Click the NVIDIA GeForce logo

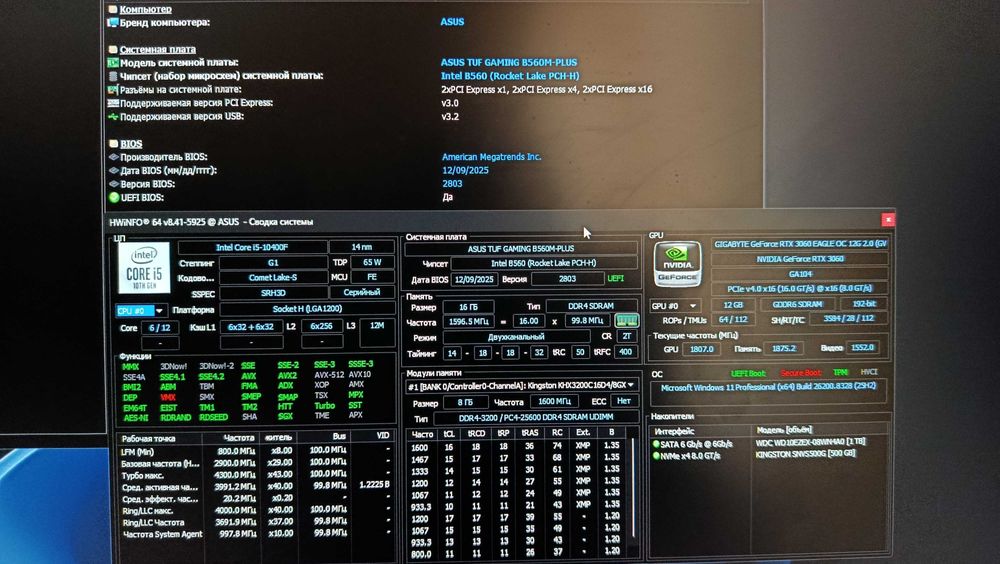677,264
